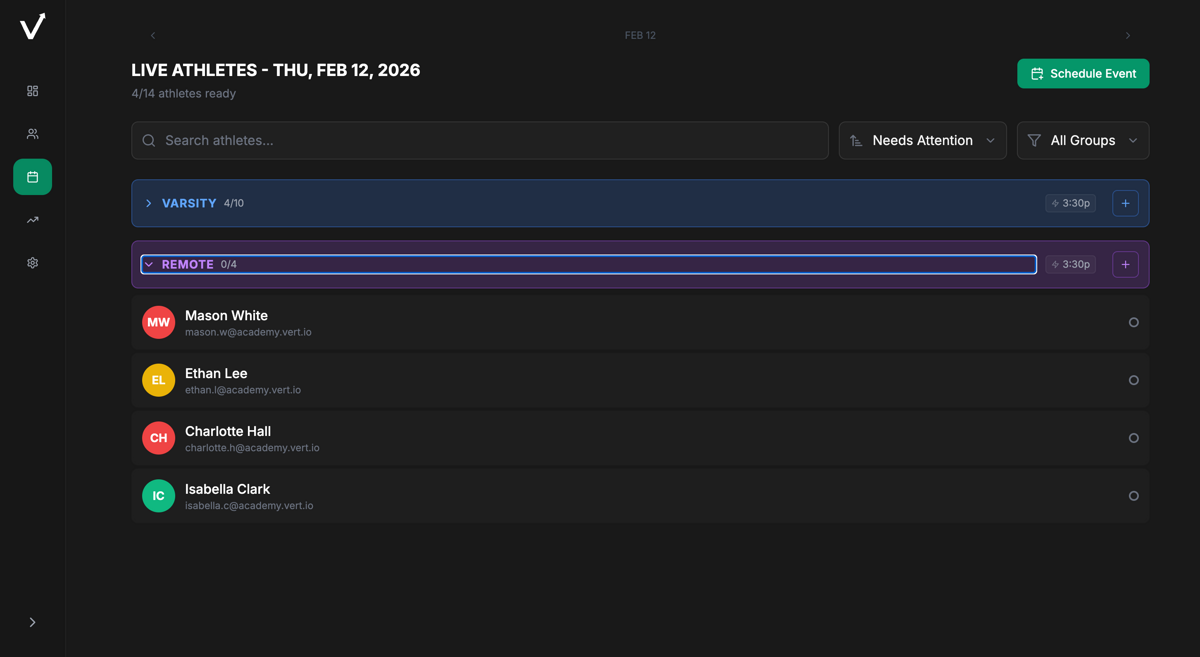Click plus icon on Remote group
Screen dimensions: 1200x657
1125,265
